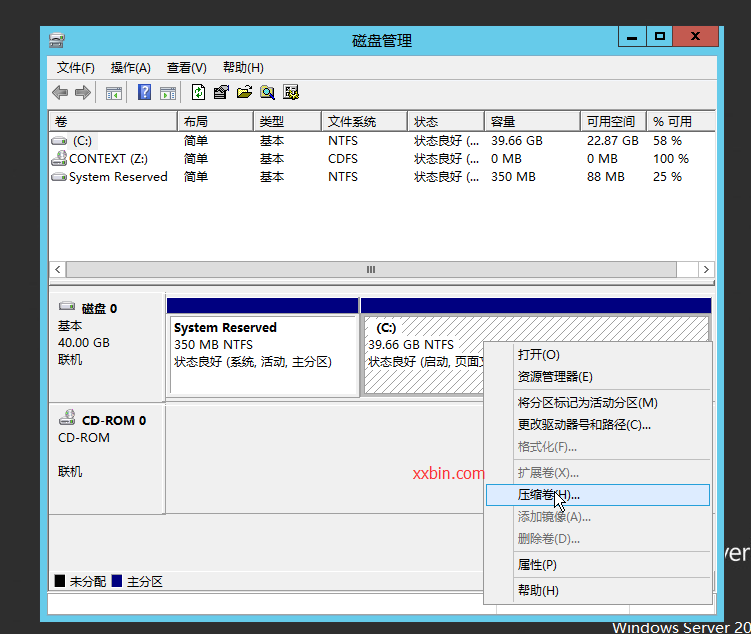The image size is (751, 634).
Task: Toggle the console tree pane icon
Action: (114, 93)
